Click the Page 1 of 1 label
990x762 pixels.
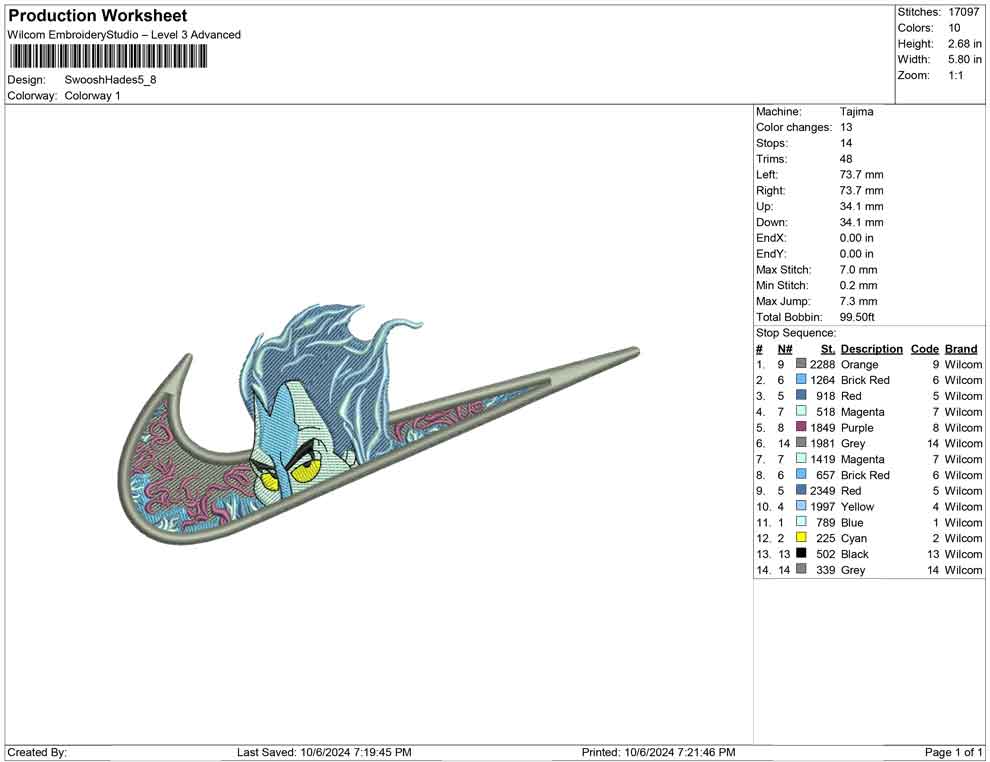pyautogui.click(x=953, y=752)
